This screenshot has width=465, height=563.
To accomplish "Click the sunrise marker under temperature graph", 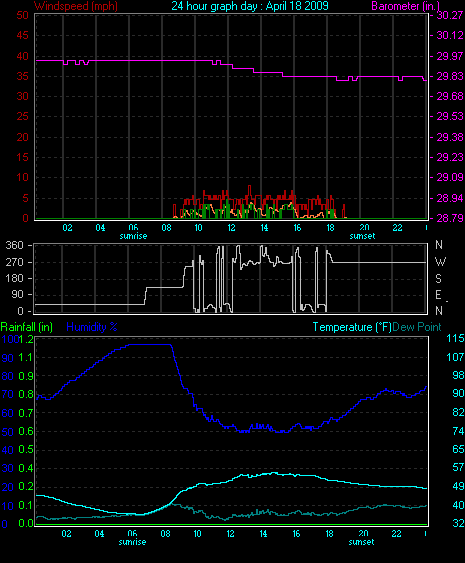I will (x=132, y=542).
